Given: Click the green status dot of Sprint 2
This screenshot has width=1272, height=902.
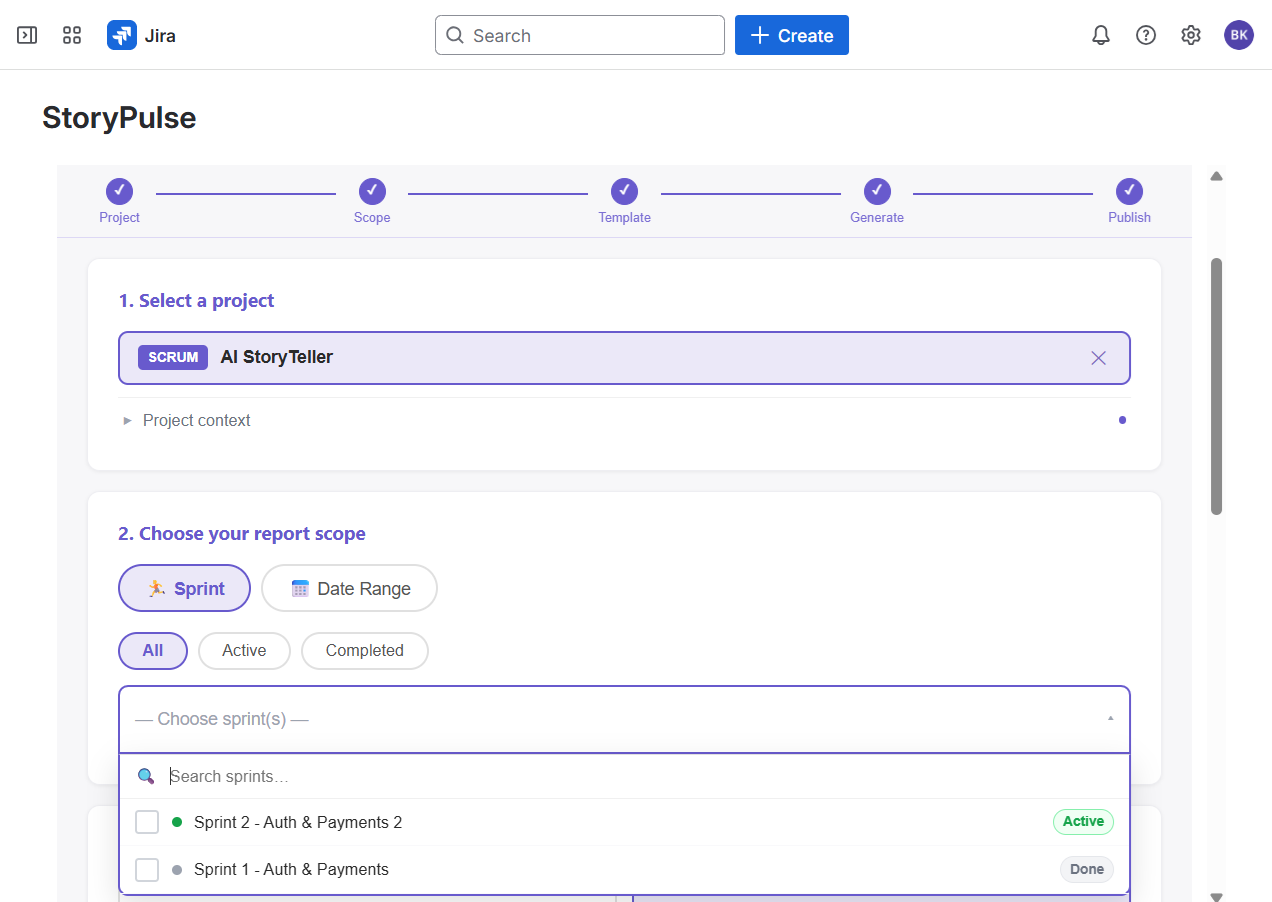Looking at the screenshot, I should [177, 822].
